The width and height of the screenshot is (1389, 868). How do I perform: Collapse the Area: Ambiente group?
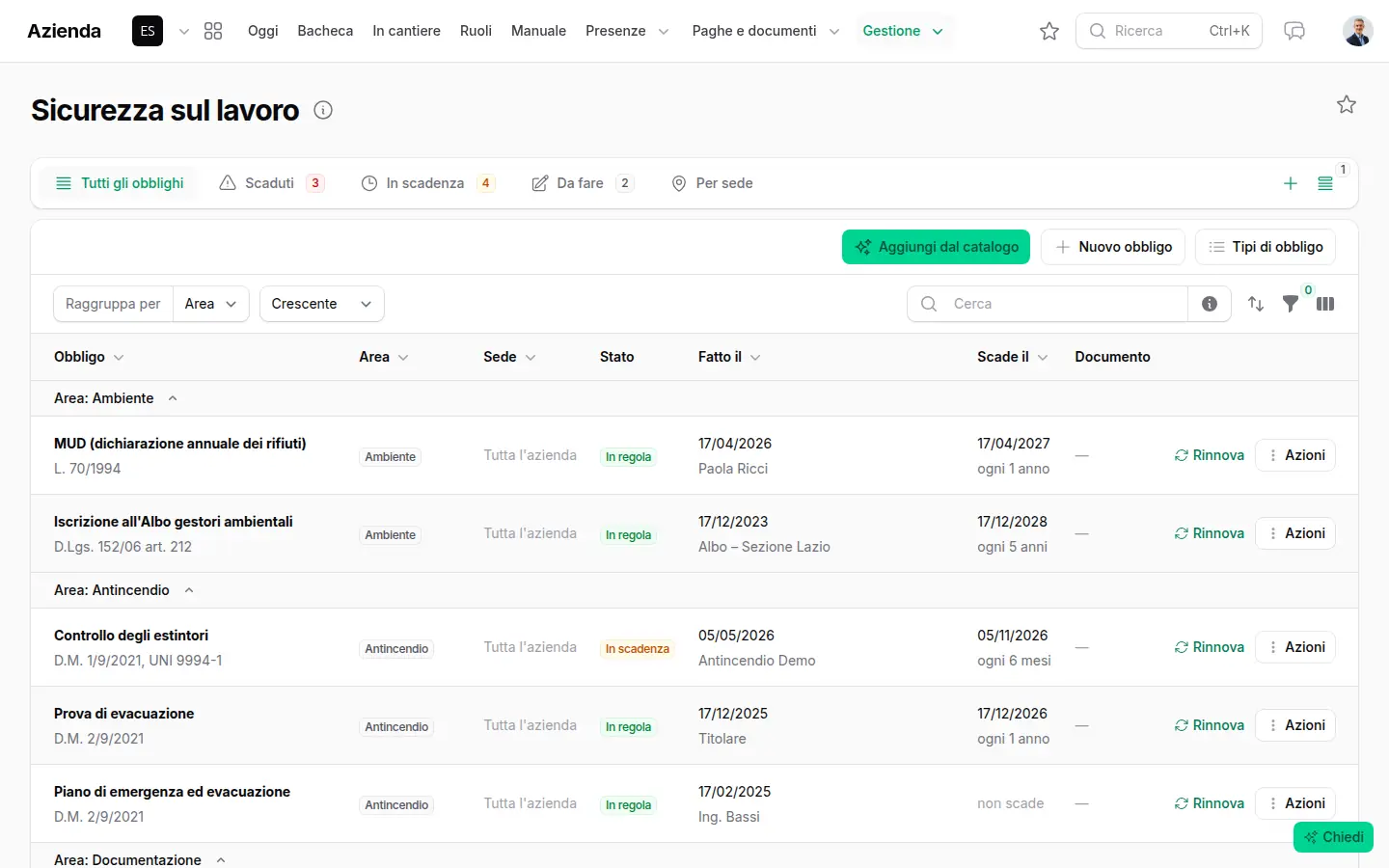point(173,398)
